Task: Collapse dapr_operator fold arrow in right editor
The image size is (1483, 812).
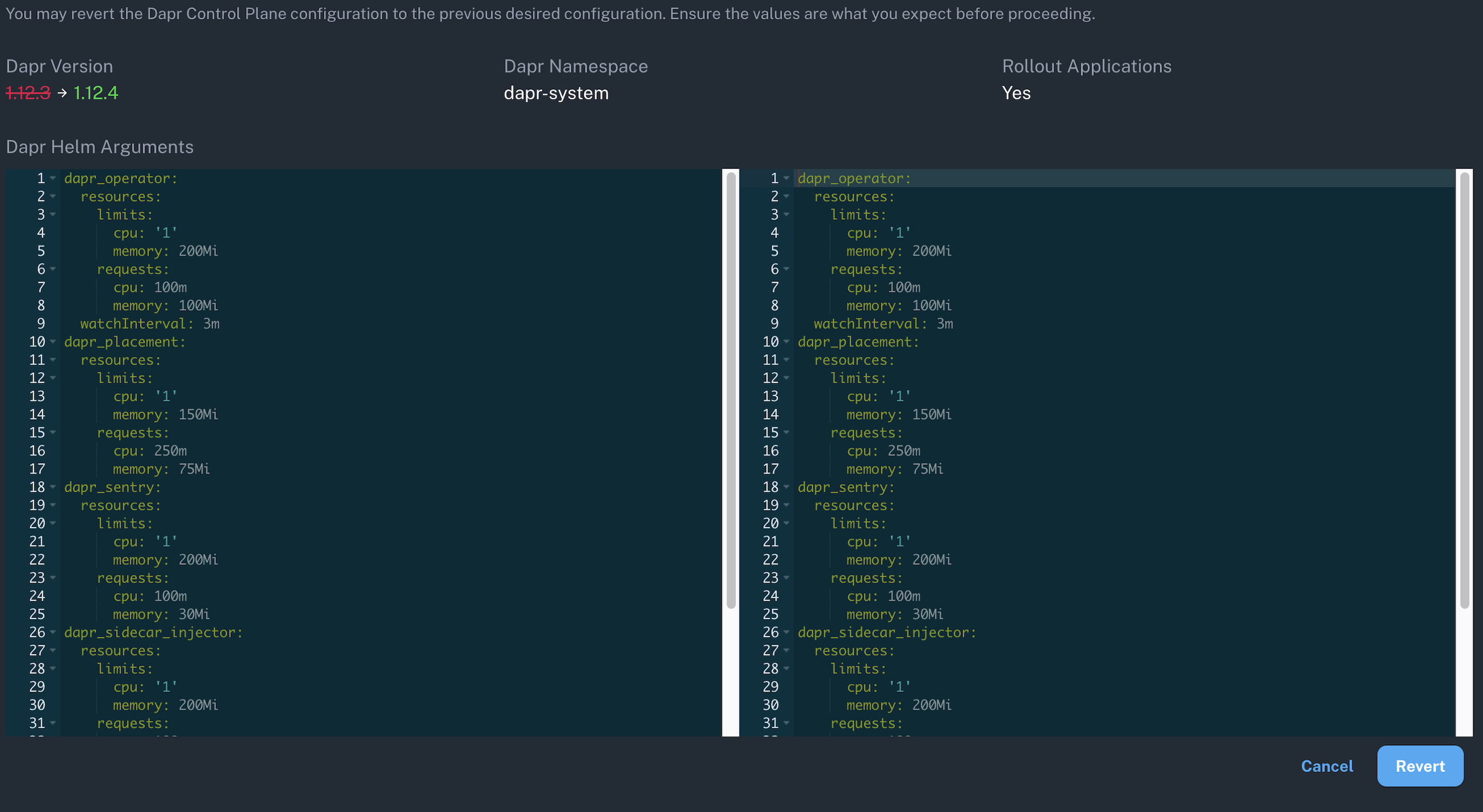Action: coord(787,178)
